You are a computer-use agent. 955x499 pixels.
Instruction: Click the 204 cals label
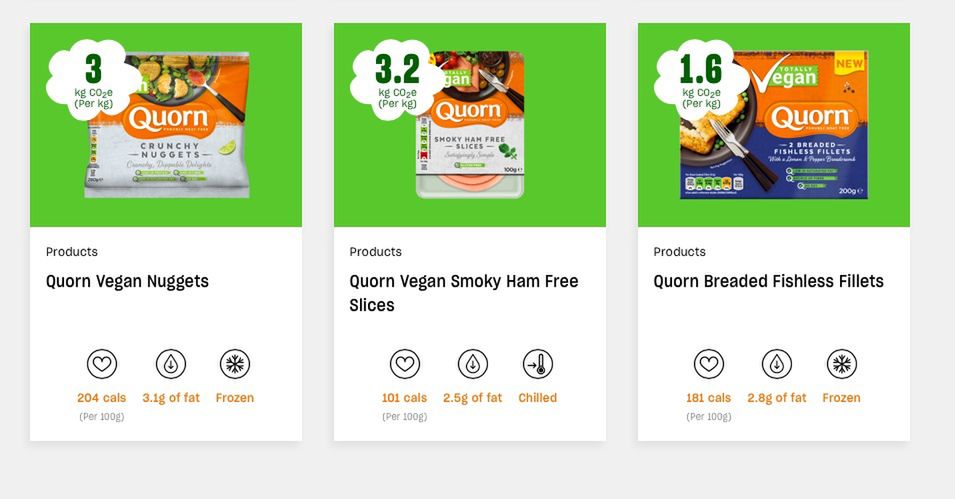click(102, 398)
